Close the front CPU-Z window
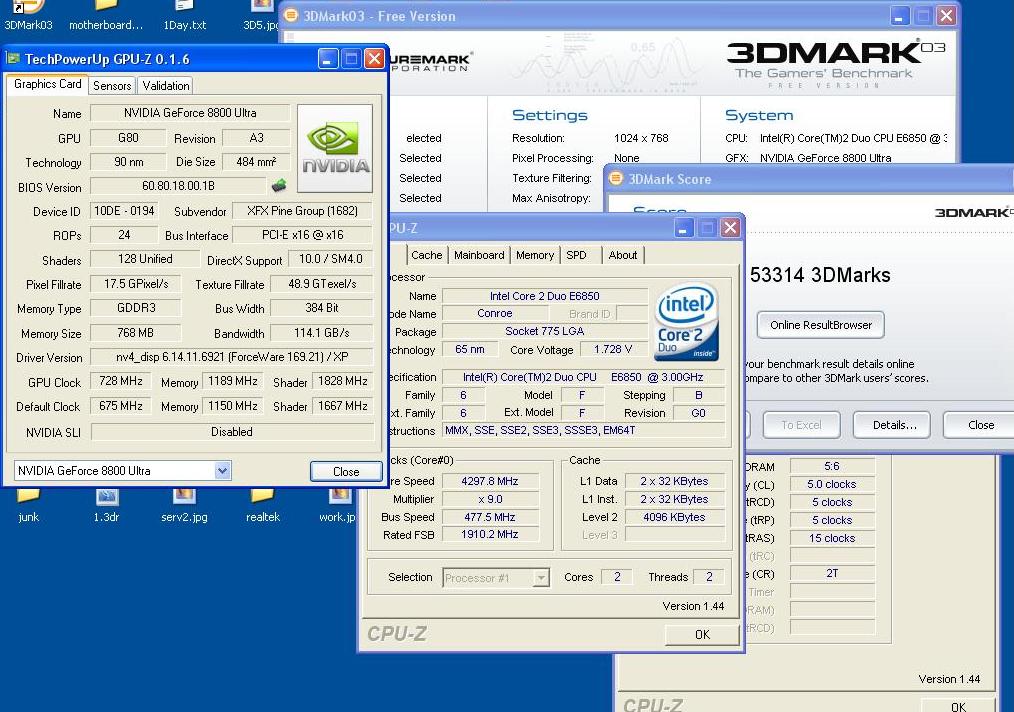Screen dimensions: 1014x712 (730, 228)
